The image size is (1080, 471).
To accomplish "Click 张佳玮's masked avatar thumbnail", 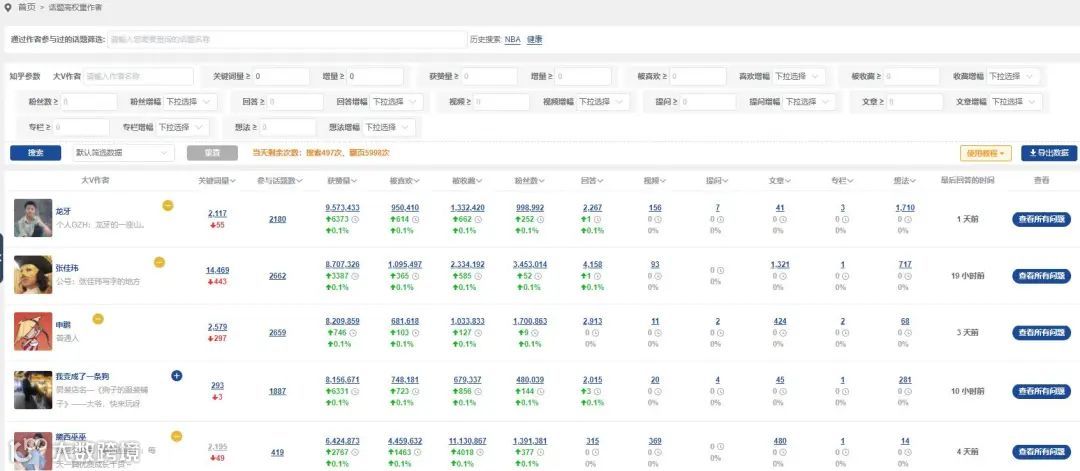I will pos(33,275).
